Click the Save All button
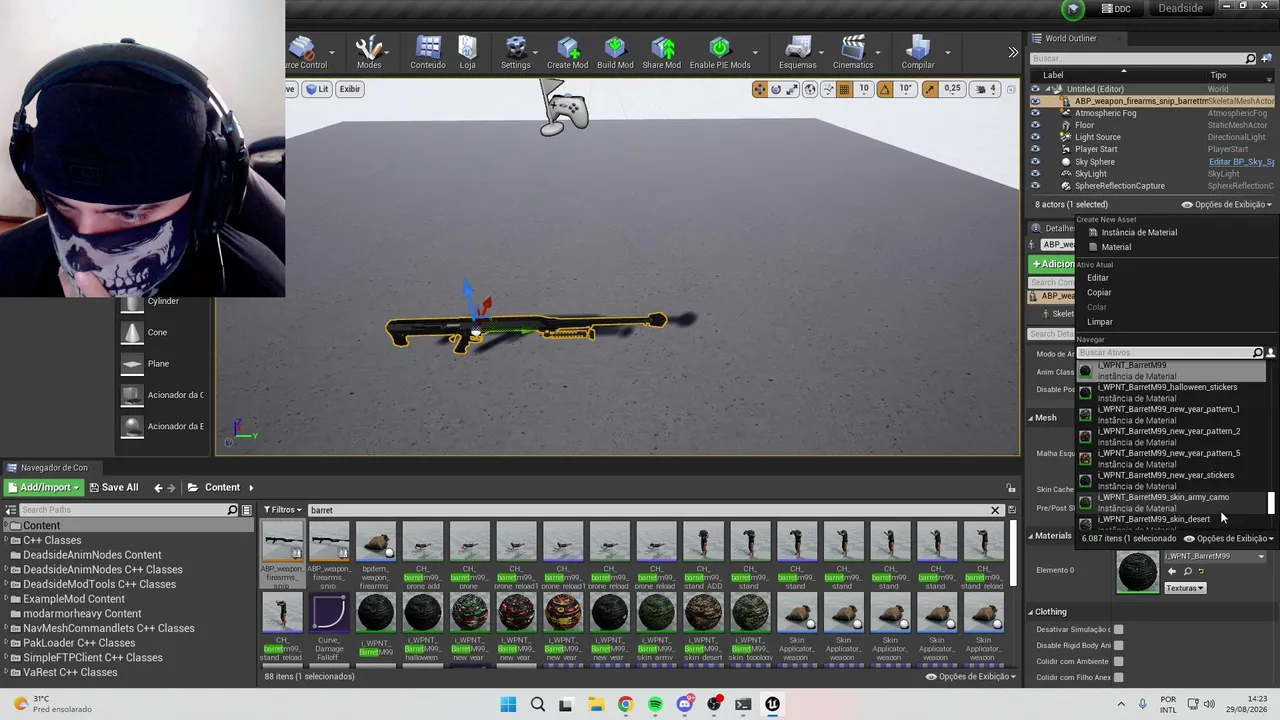 click(x=113, y=487)
